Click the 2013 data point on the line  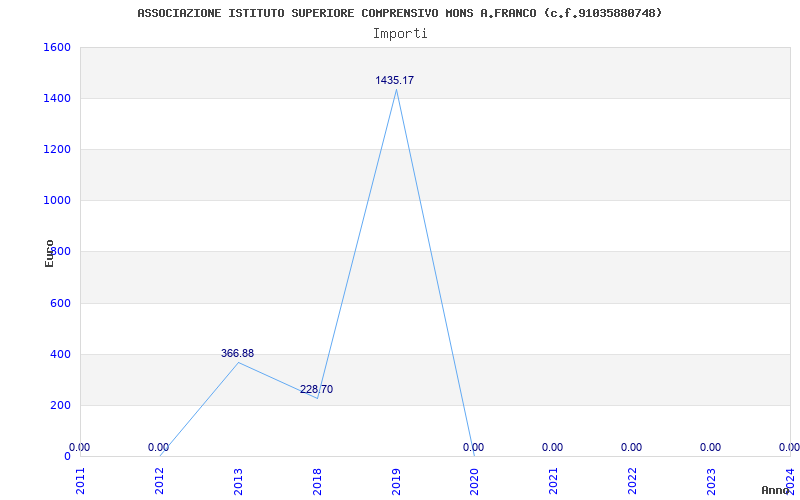238,363
